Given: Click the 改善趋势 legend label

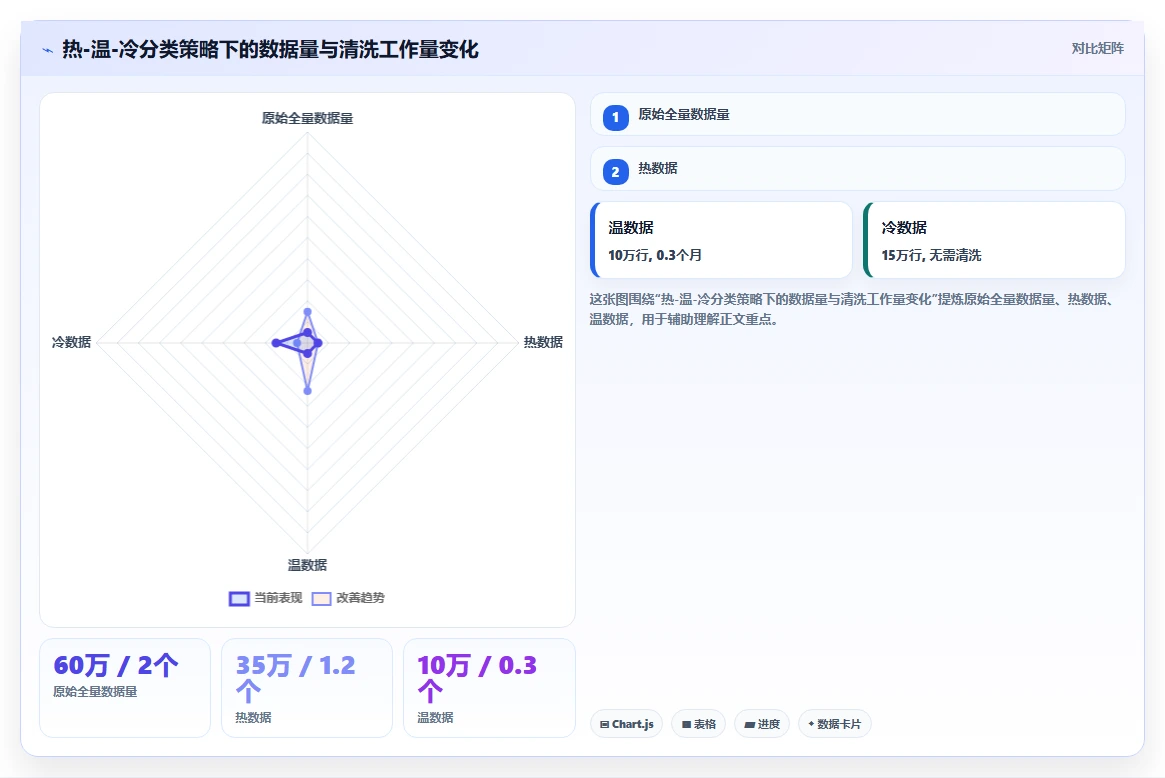Looking at the screenshot, I should pyautogui.click(x=360, y=597).
